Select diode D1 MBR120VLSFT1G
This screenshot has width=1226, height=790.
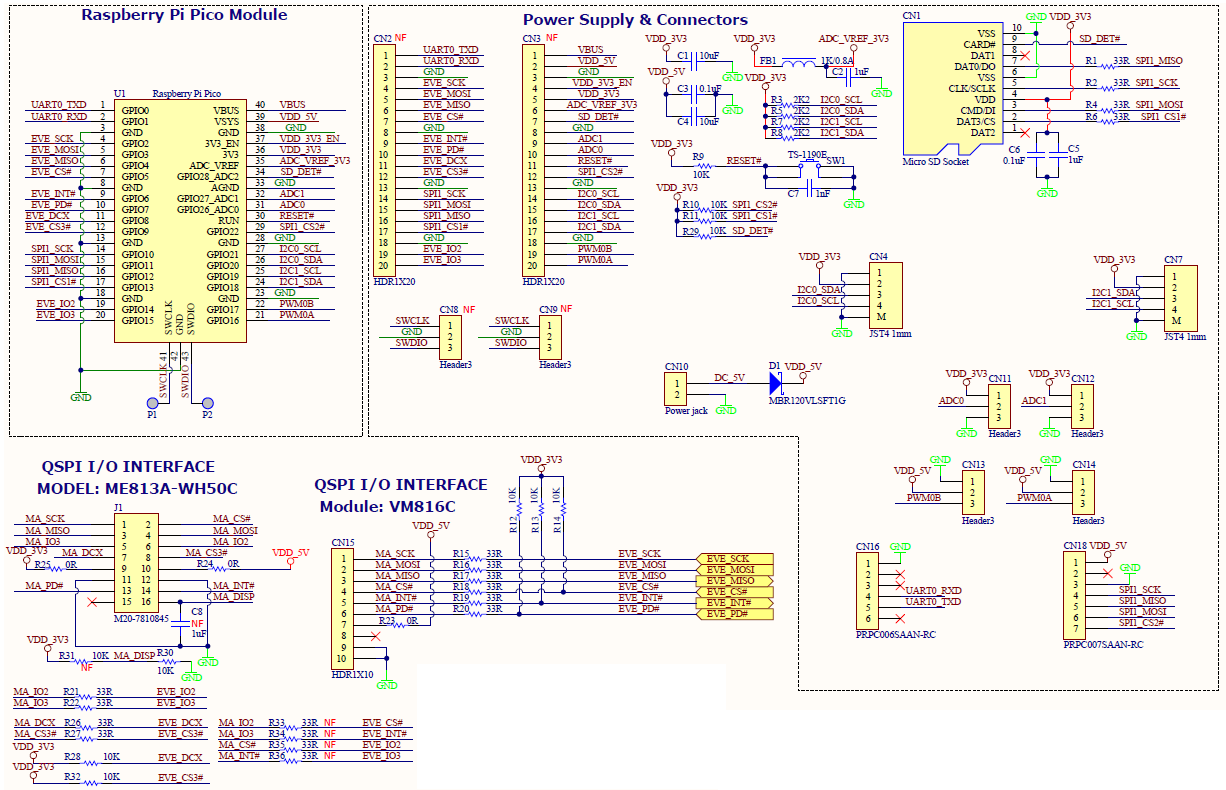776,381
